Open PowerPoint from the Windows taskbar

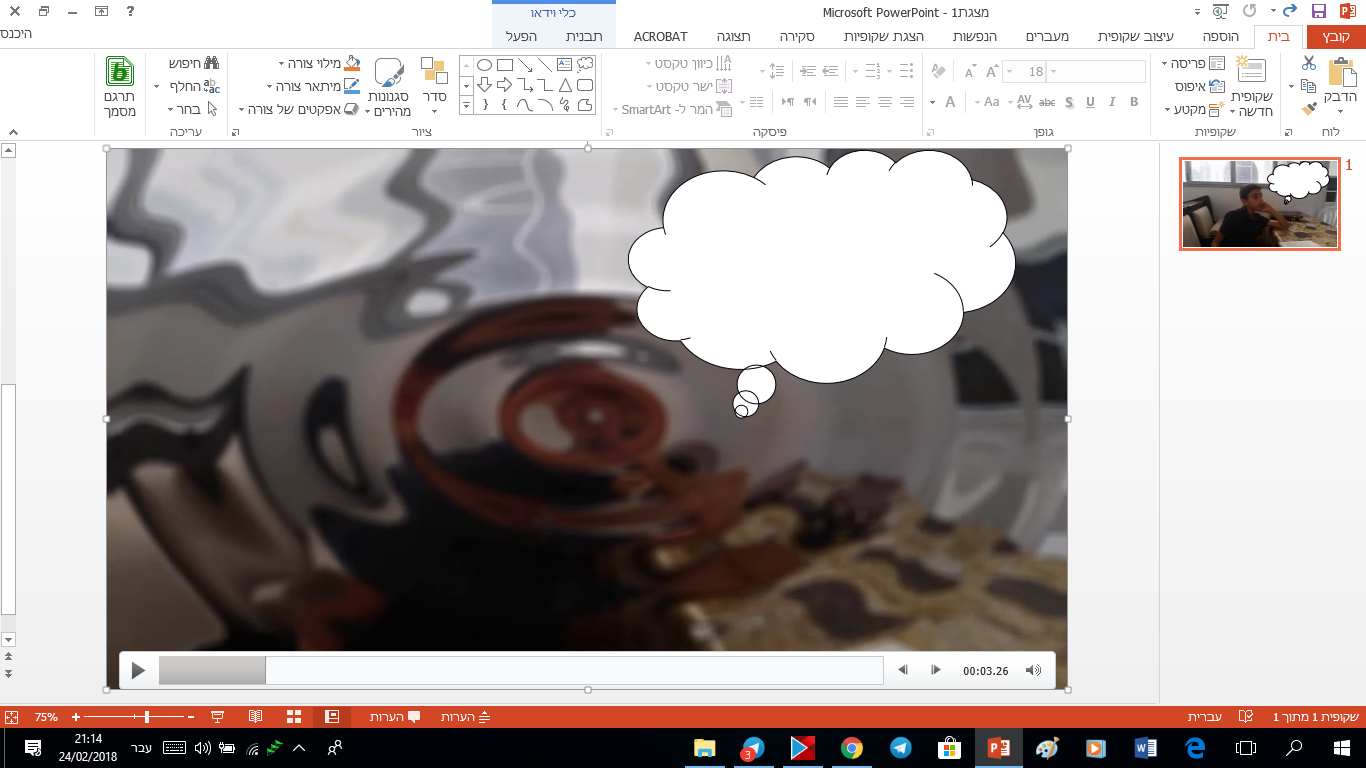[x=998, y=748]
